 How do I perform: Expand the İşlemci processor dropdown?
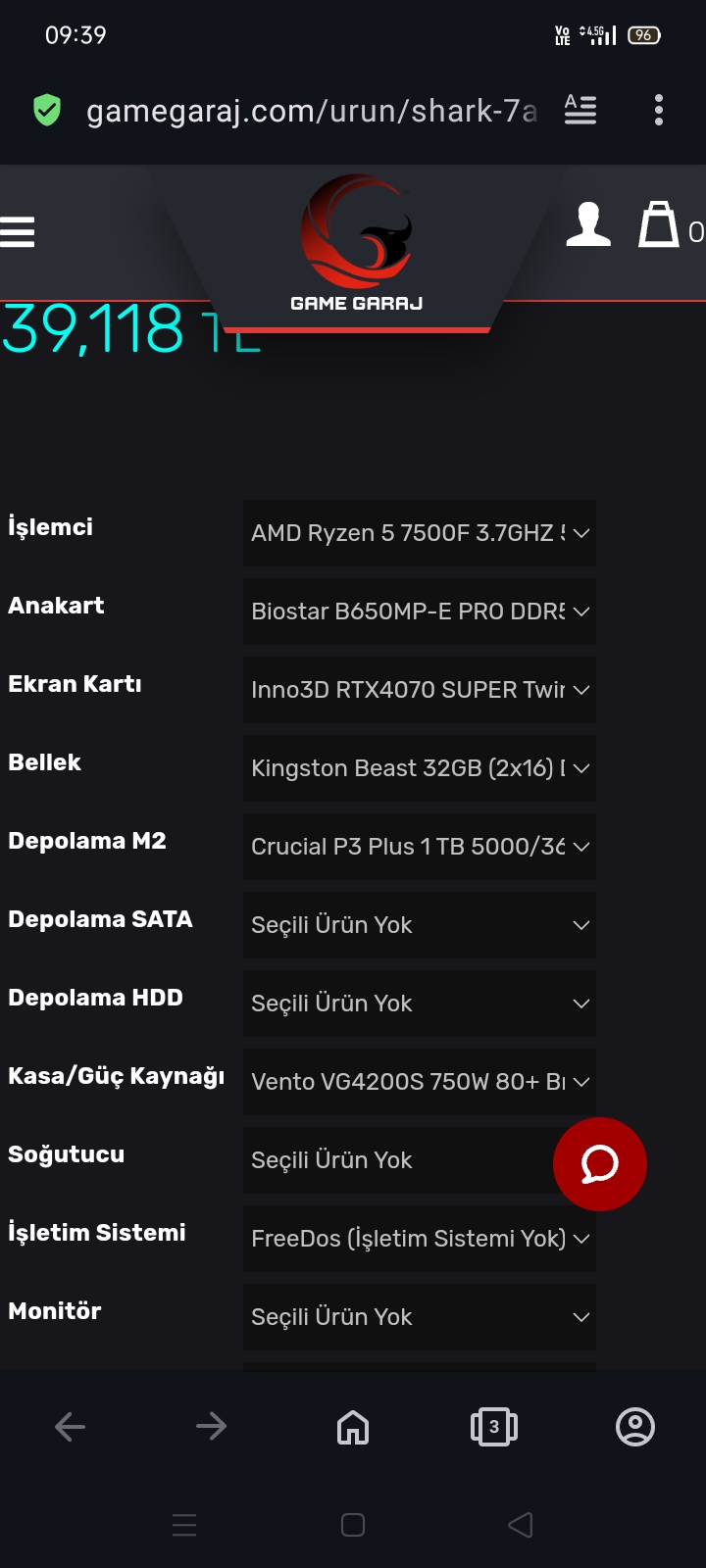[x=419, y=533]
